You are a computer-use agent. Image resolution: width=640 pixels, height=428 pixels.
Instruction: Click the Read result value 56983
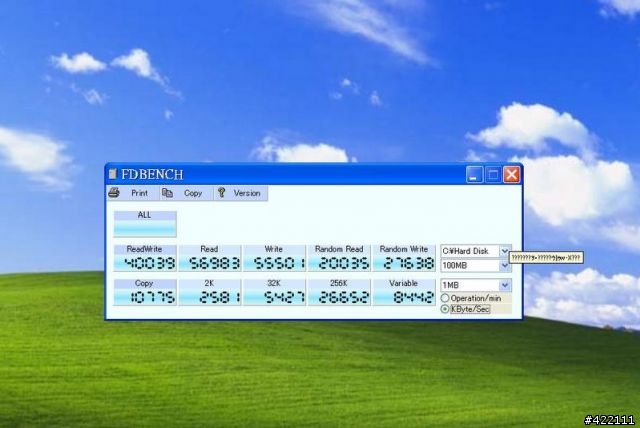tap(214, 264)
